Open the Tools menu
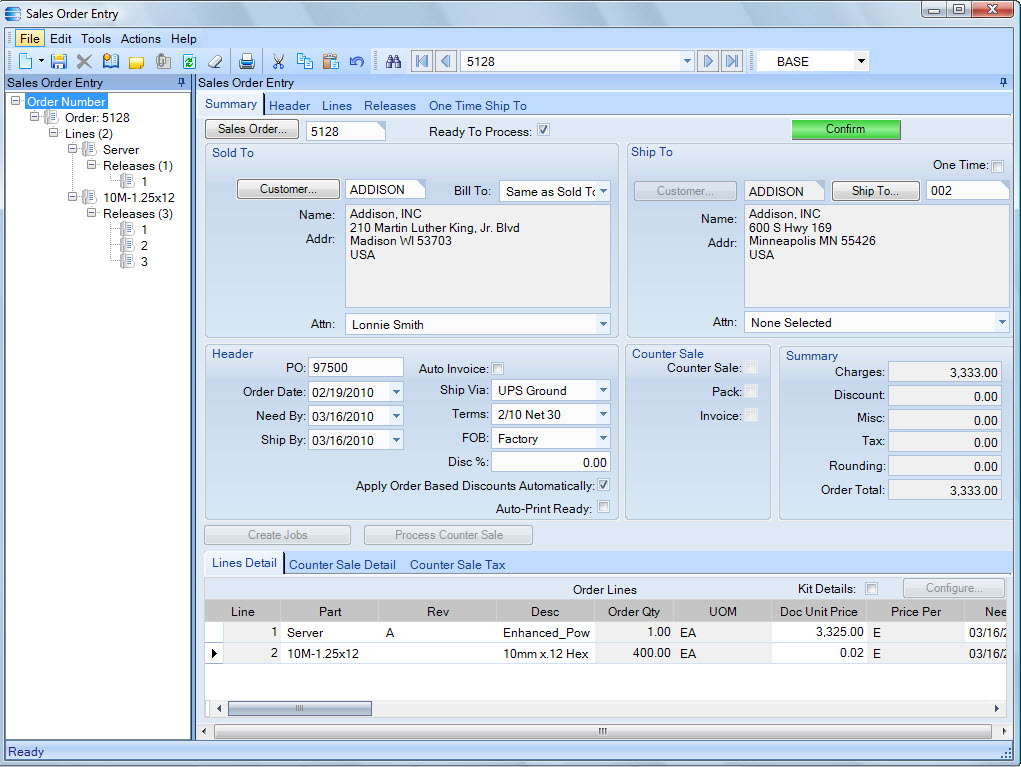The height and width of the screenshot is (767, 1021). pyautogui.click(x=96, y=38)
